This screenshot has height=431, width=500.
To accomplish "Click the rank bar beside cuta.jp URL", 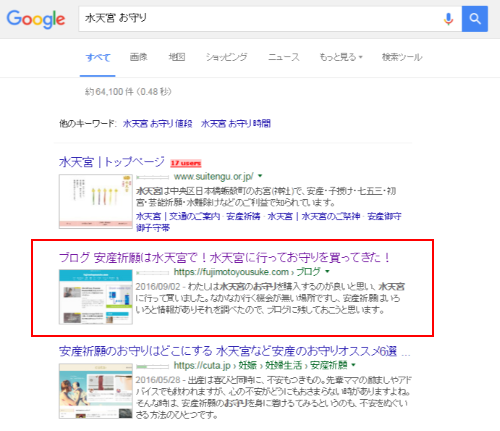I will click(153, 366).
